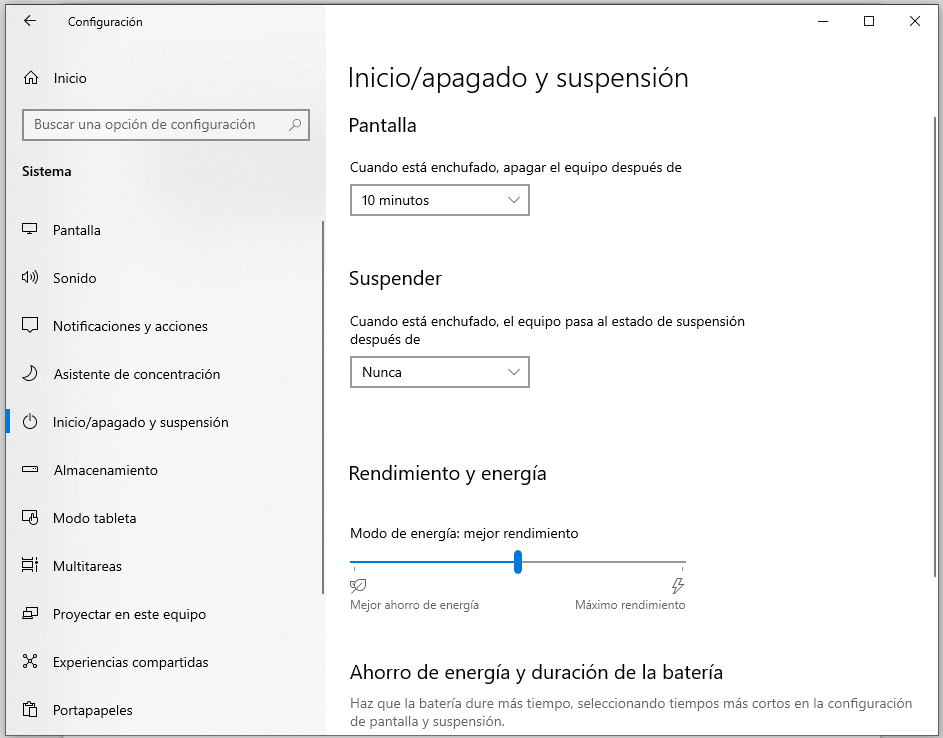Viewport: 943px width, 738px height.
Task: Click the Notificaciones speech bubble icon
Action: (29, 325)
